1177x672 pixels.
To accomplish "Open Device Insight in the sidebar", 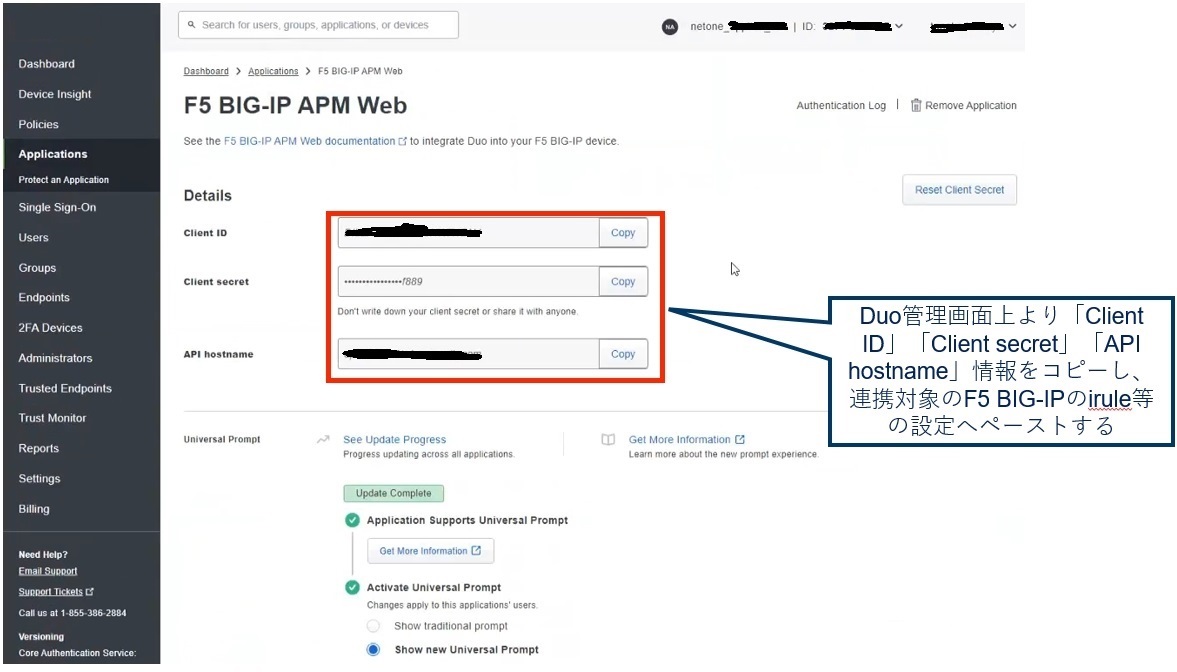I will click(x=55, y=94).
